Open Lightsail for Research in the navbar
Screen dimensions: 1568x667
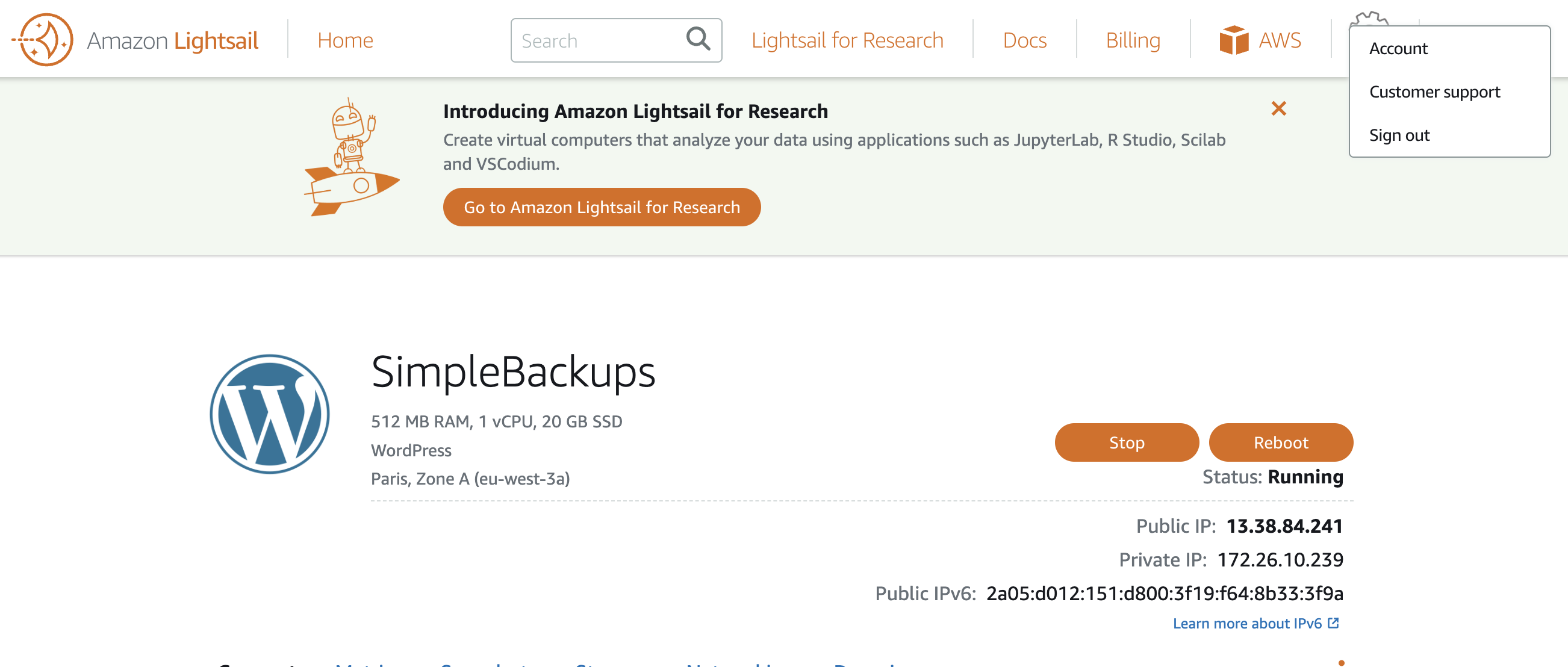(x=847, y=40)
